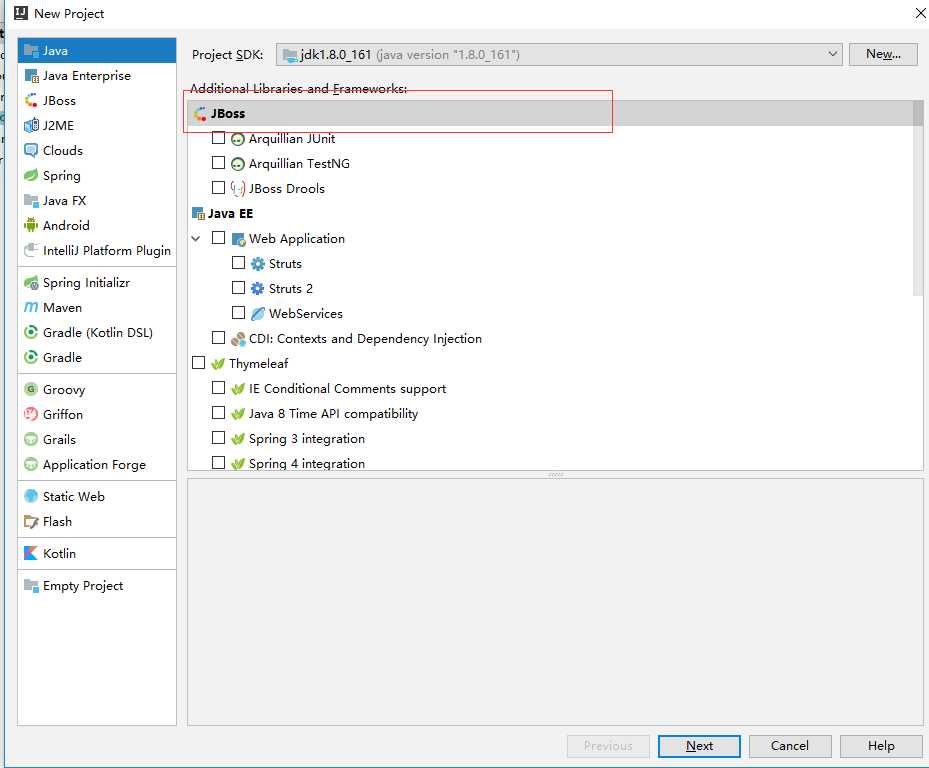The height and width of the screenshot is (768, 929).
Task: Tick the Struts checkbox
Action: (238, 263)
